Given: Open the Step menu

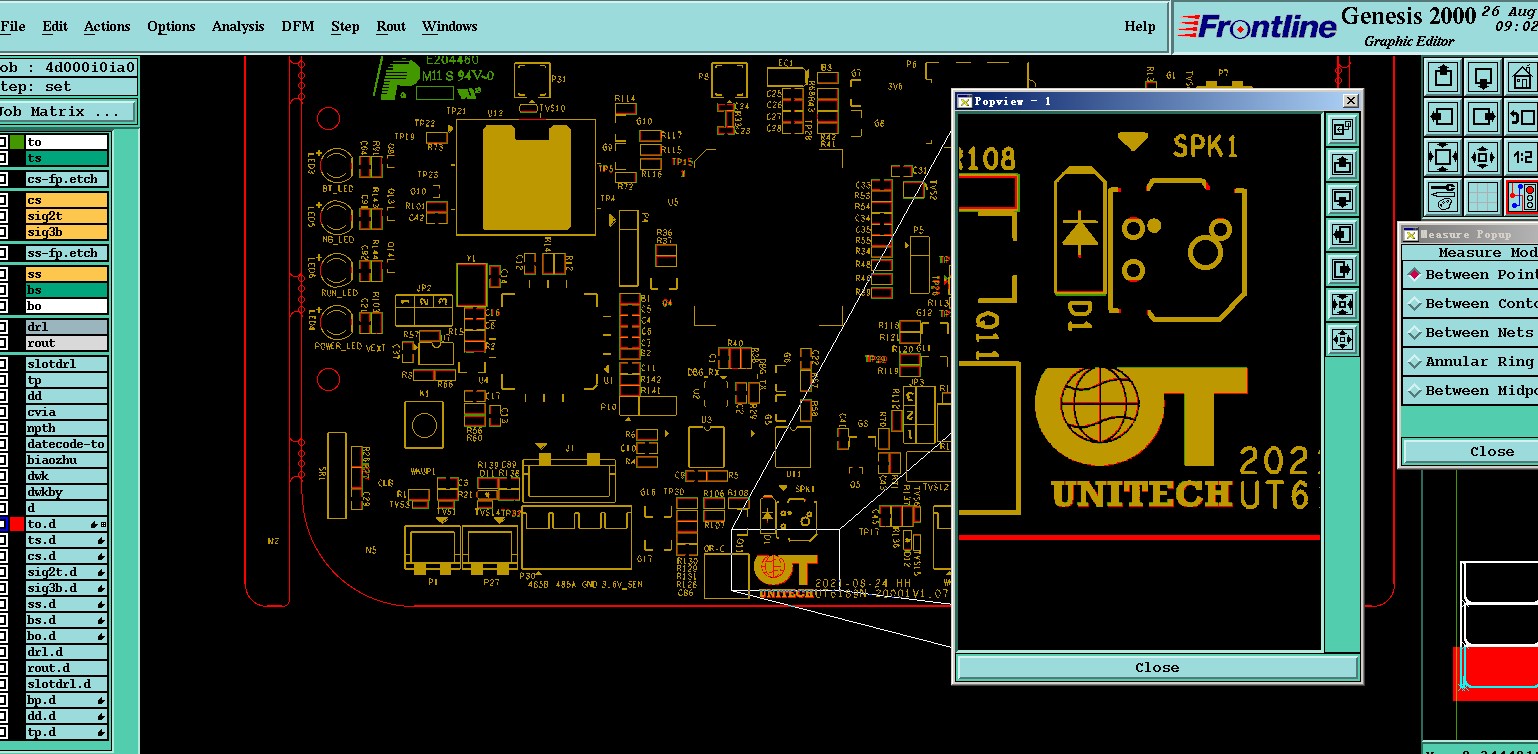Looking at the screenshot, I should 345,27.
